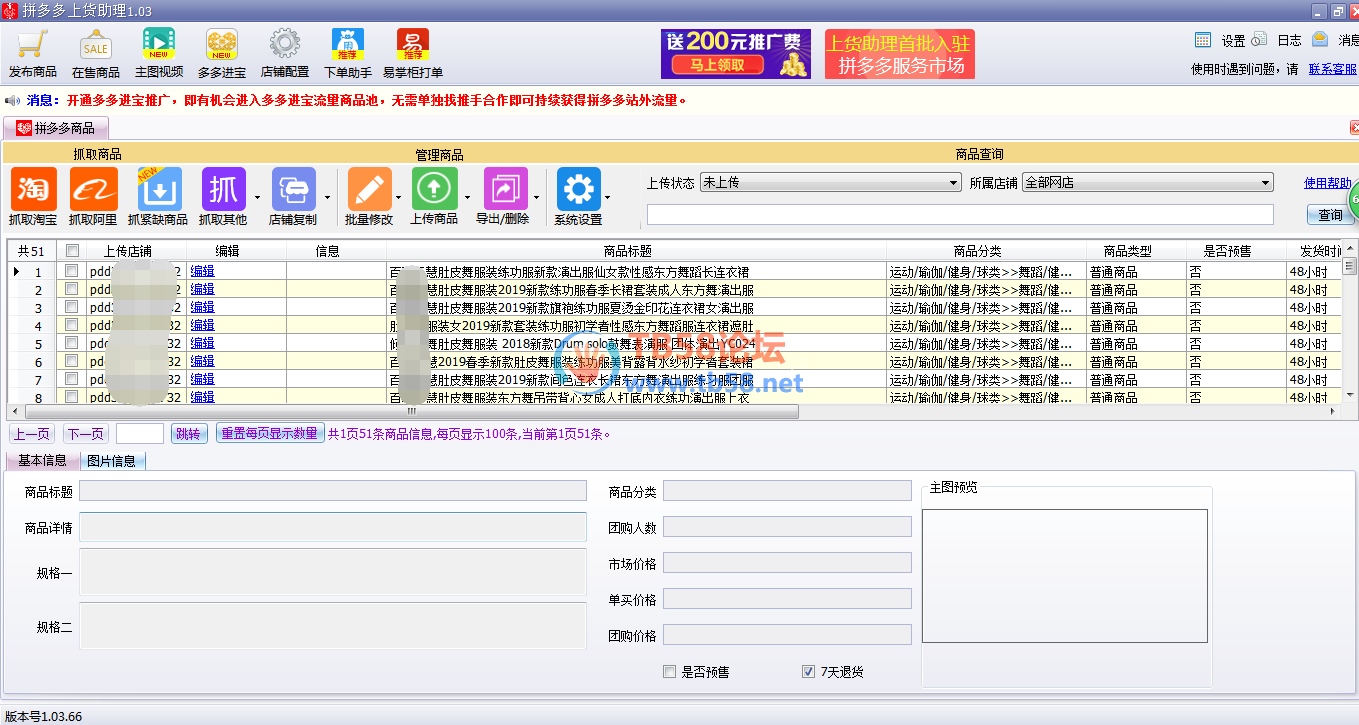Click the page number input box
The image size is (1359, 725).
coord(140,434)
